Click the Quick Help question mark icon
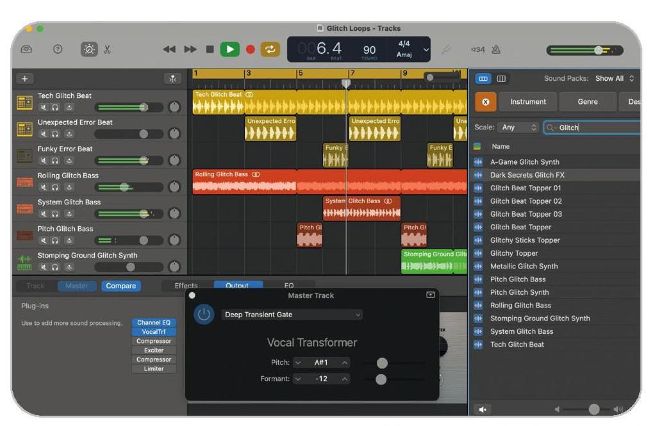Viewport: 650px width, 426px height. tap(57, 49)
